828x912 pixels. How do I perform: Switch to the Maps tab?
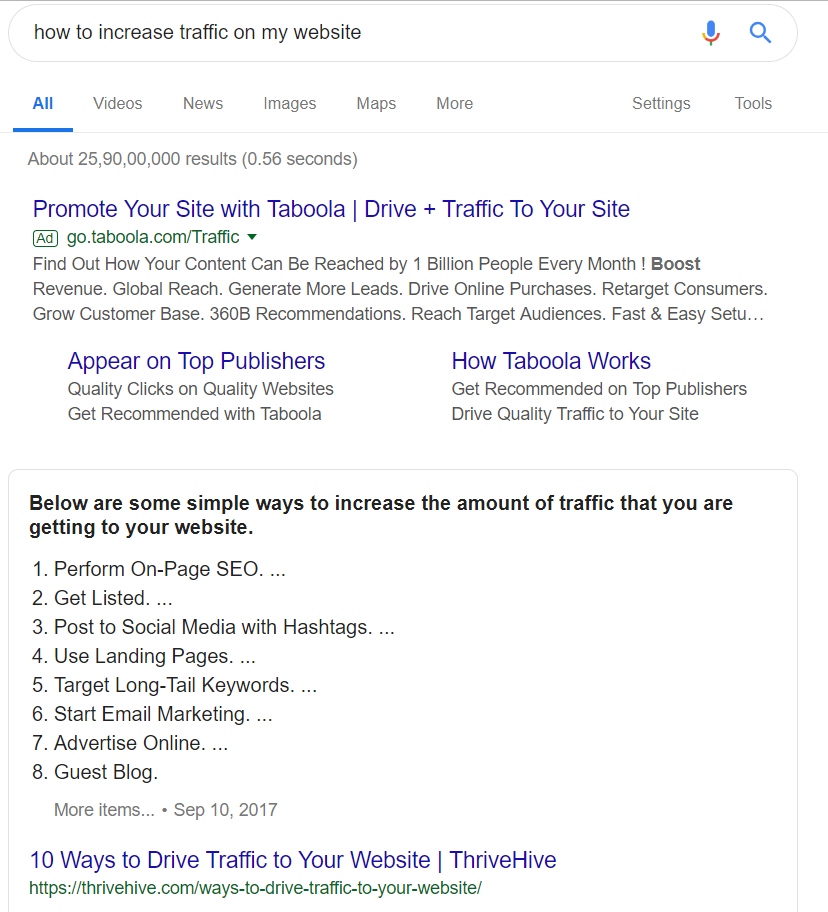tap(376, 104)
